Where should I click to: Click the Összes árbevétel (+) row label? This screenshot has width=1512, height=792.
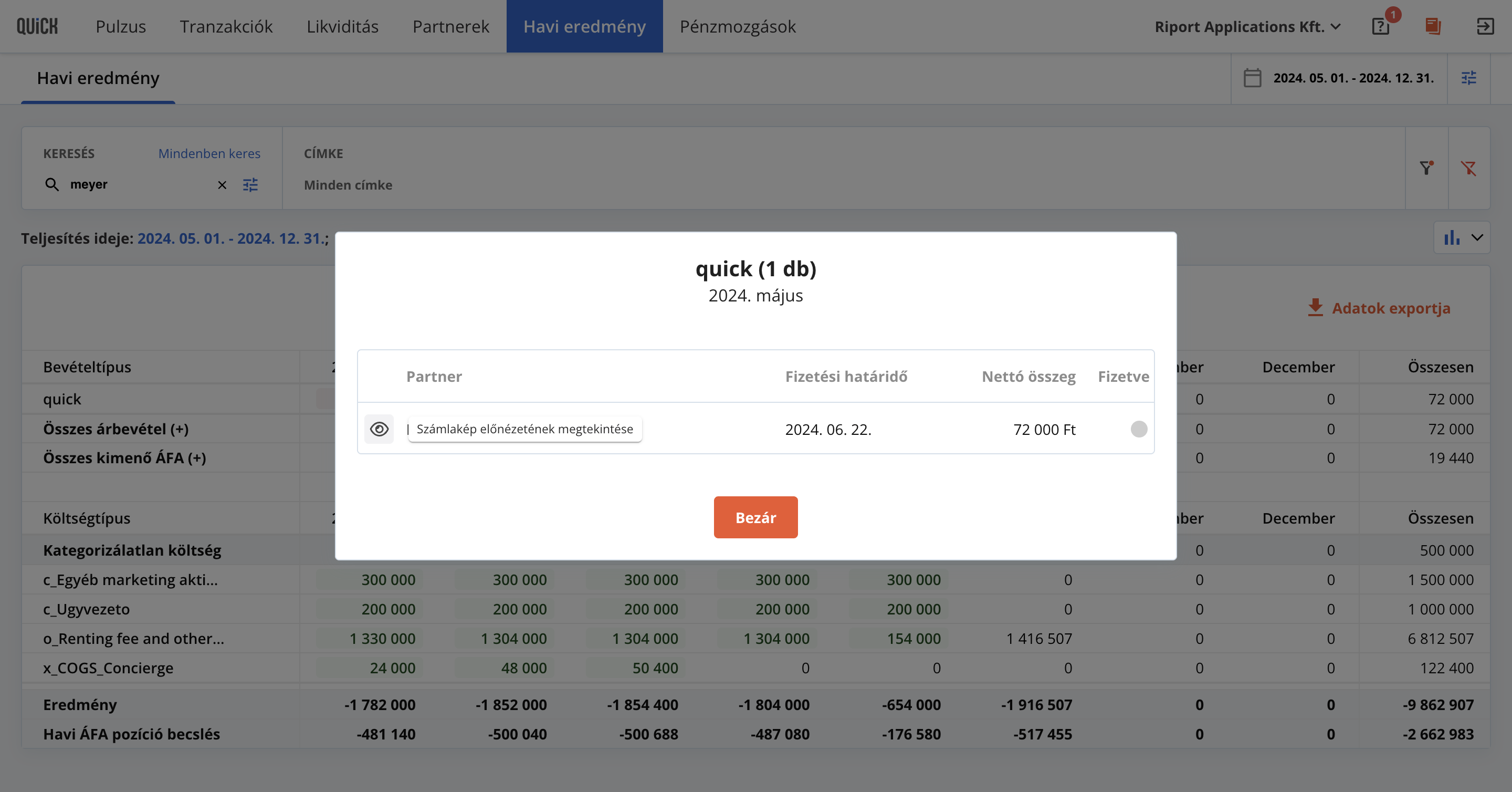(115, 429)
